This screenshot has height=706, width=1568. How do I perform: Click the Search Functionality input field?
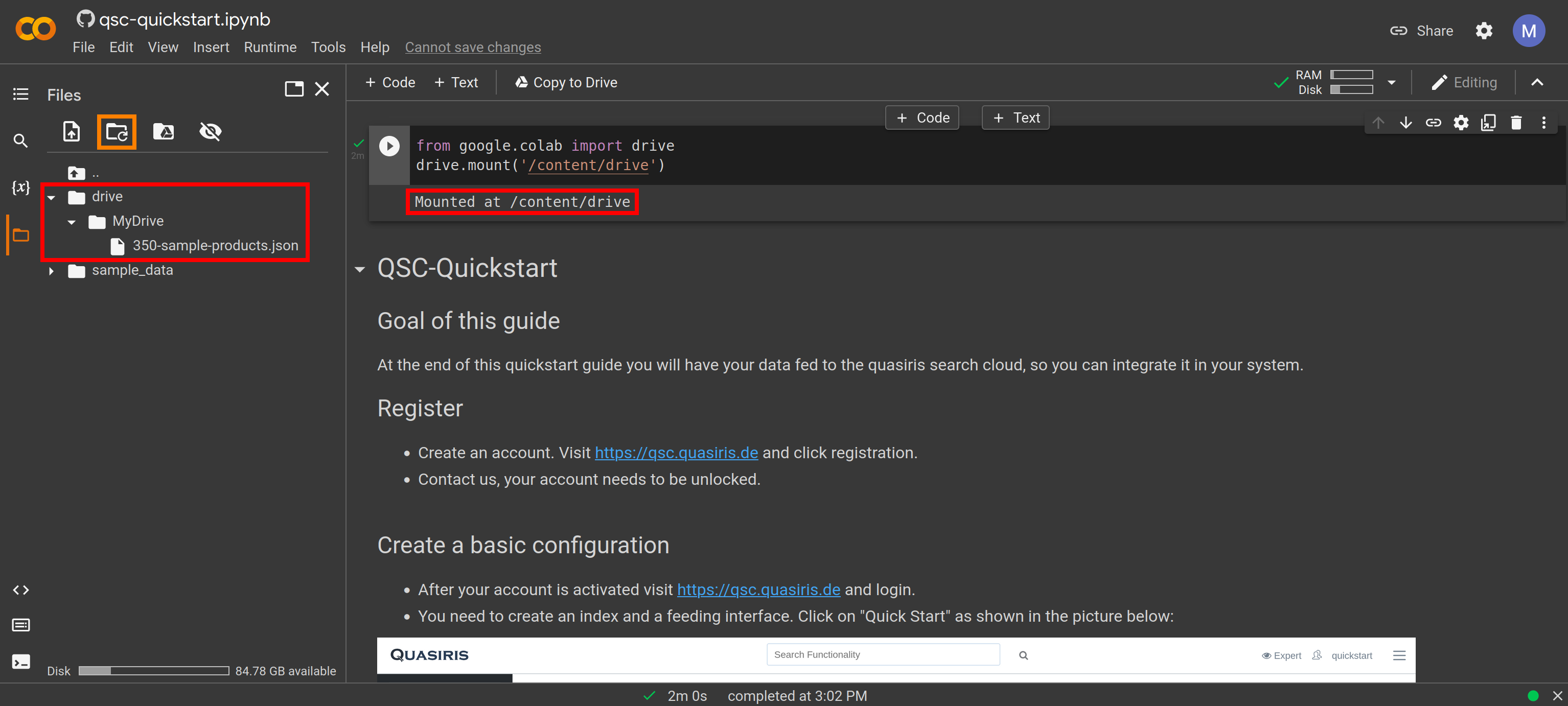pos(883,654)
